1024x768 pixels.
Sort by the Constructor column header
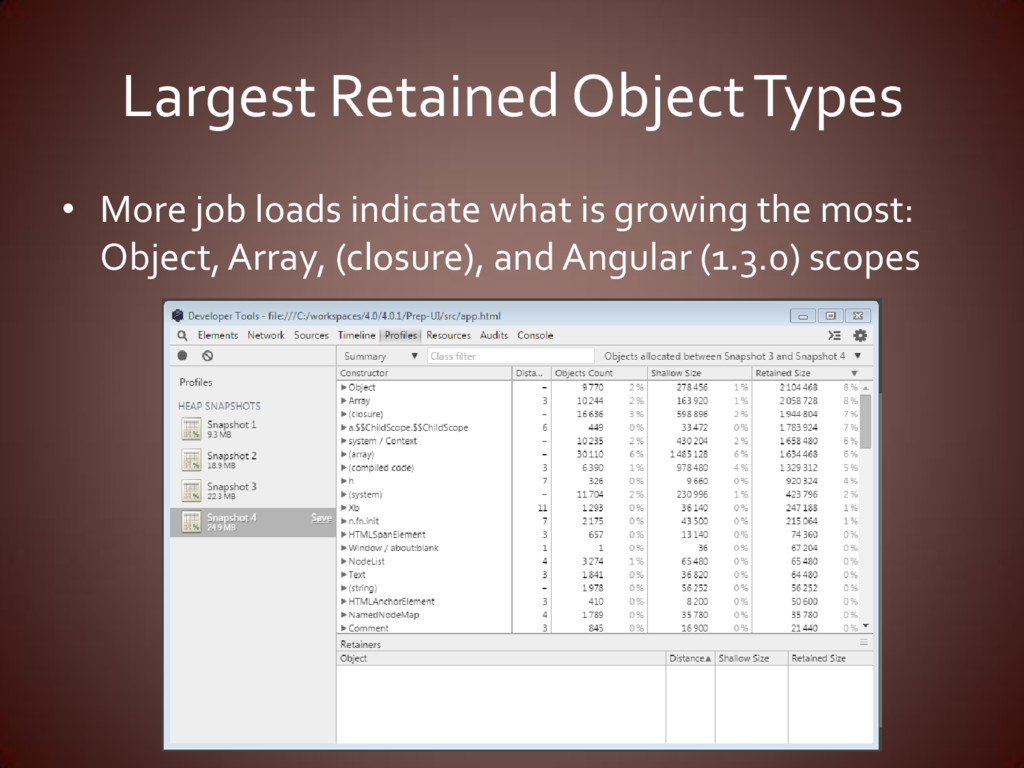[424, 373]
